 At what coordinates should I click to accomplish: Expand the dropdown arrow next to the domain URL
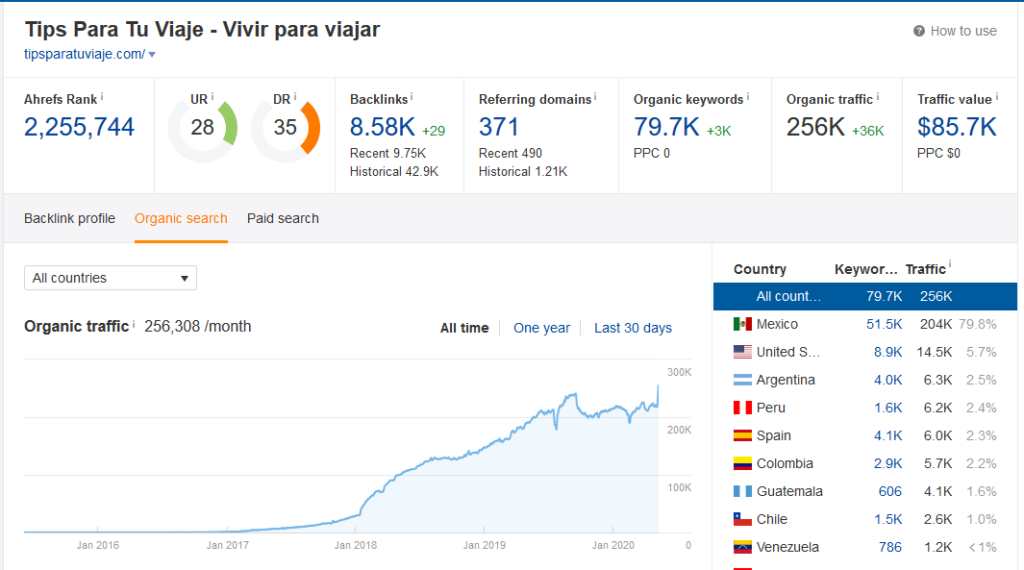click(152, 55)
